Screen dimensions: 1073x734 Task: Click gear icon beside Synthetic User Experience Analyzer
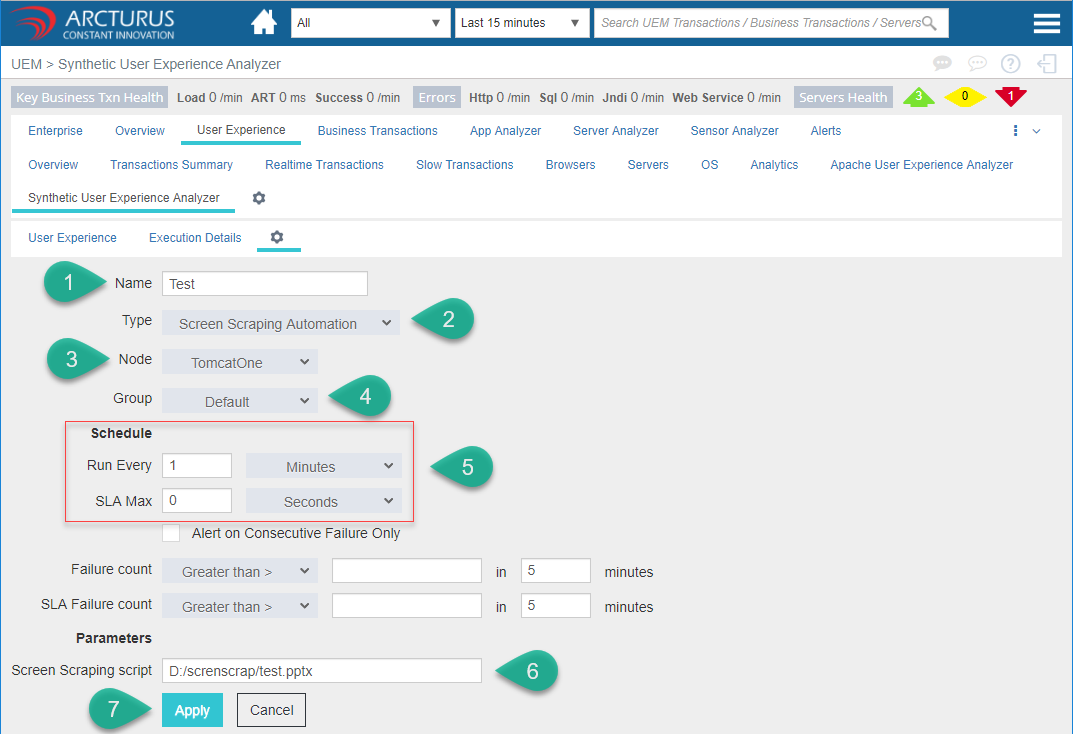[259, 198]
